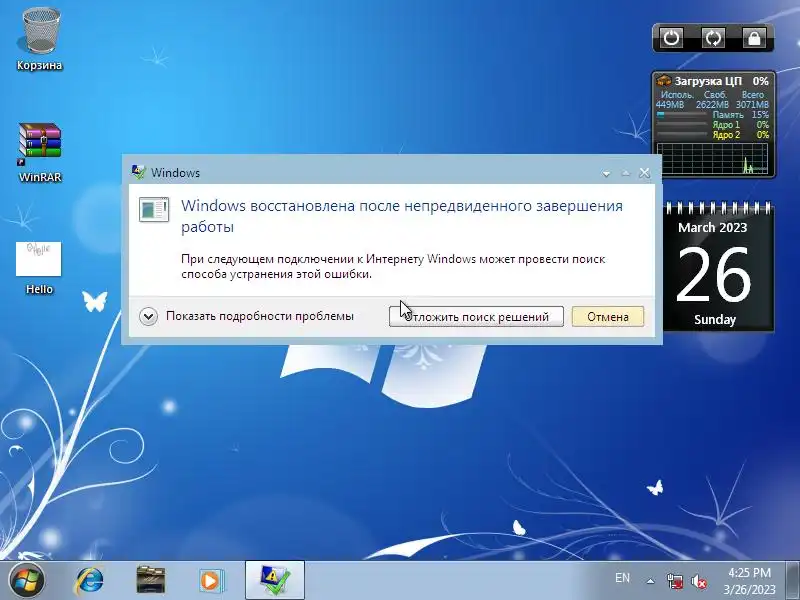Launch Internet Explorer from taskbar

tap(90, 581)
